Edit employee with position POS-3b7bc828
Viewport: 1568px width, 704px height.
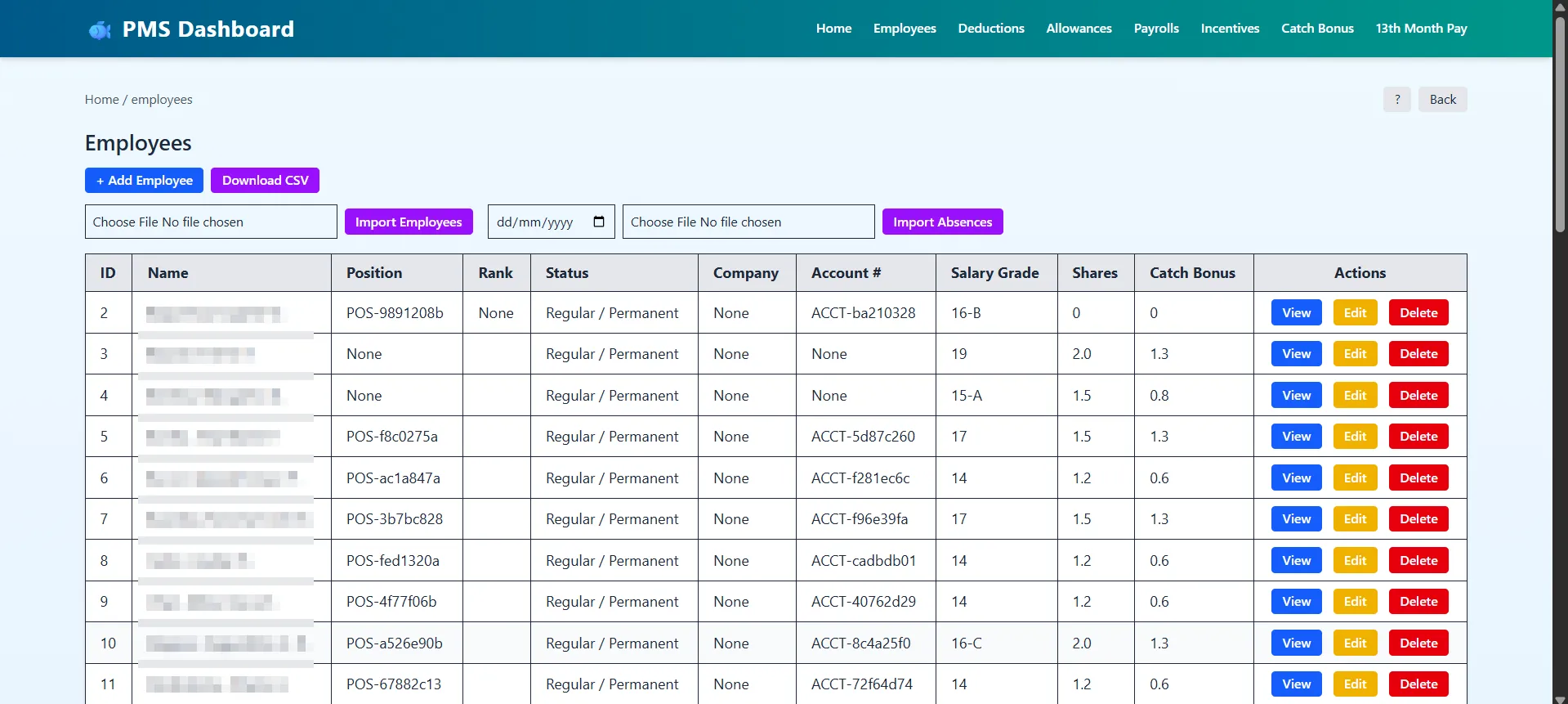point(1356,519)
